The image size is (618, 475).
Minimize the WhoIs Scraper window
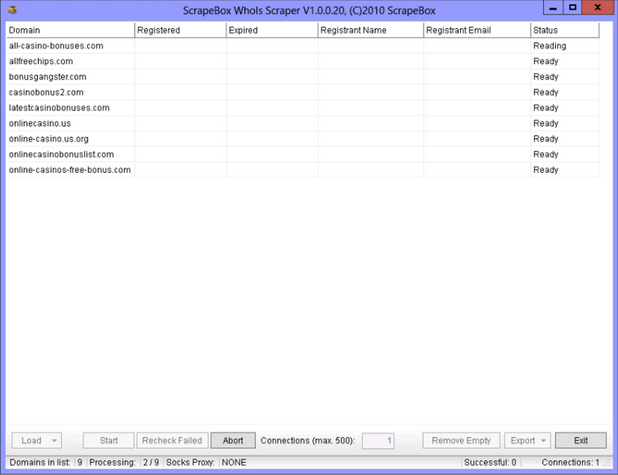553,7
